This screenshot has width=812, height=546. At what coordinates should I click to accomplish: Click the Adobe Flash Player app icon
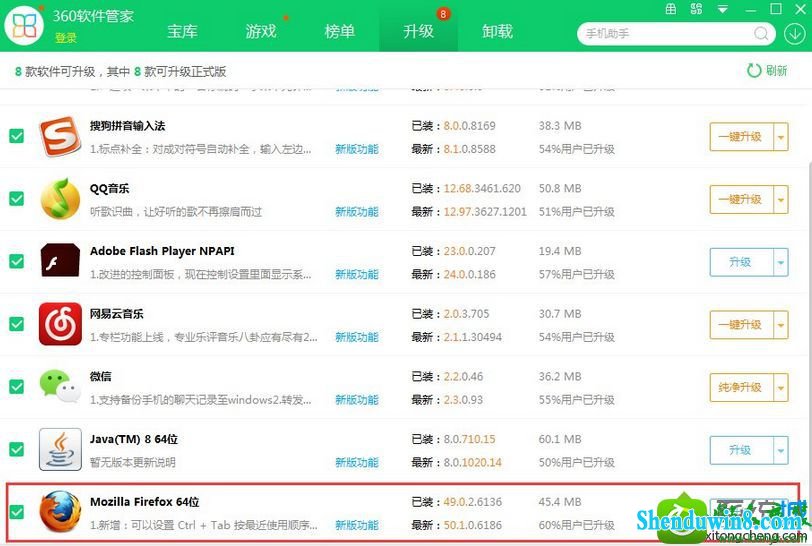[60, 261]
